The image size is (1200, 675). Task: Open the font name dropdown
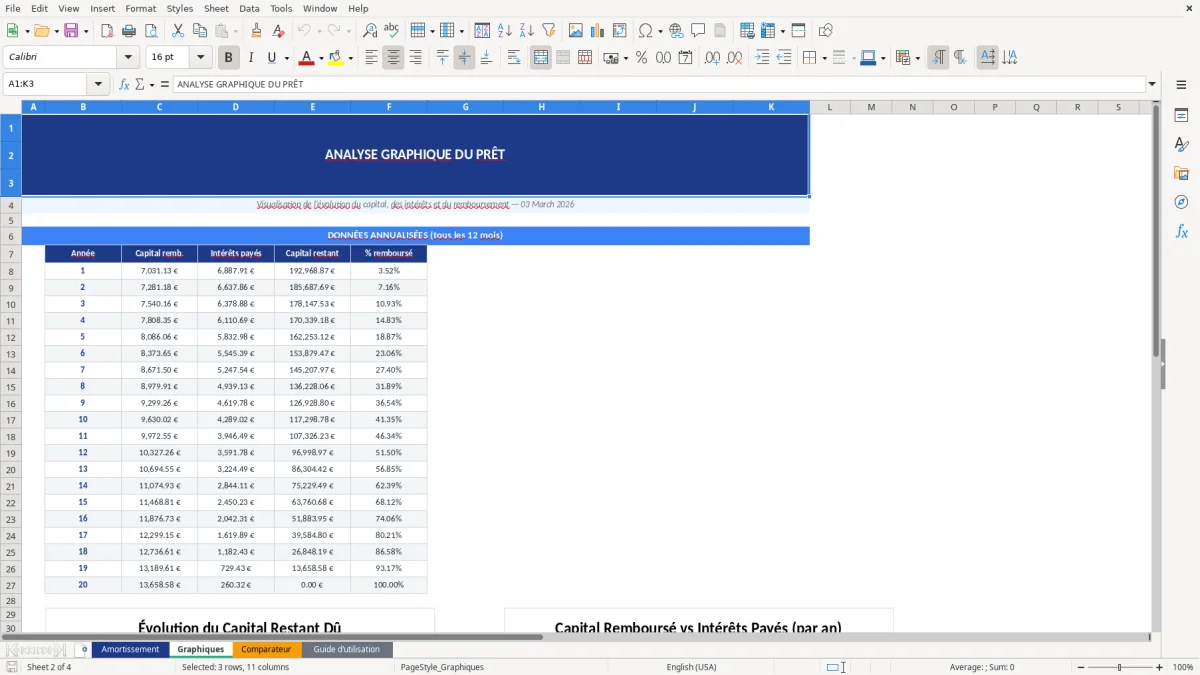coord(127,57)
